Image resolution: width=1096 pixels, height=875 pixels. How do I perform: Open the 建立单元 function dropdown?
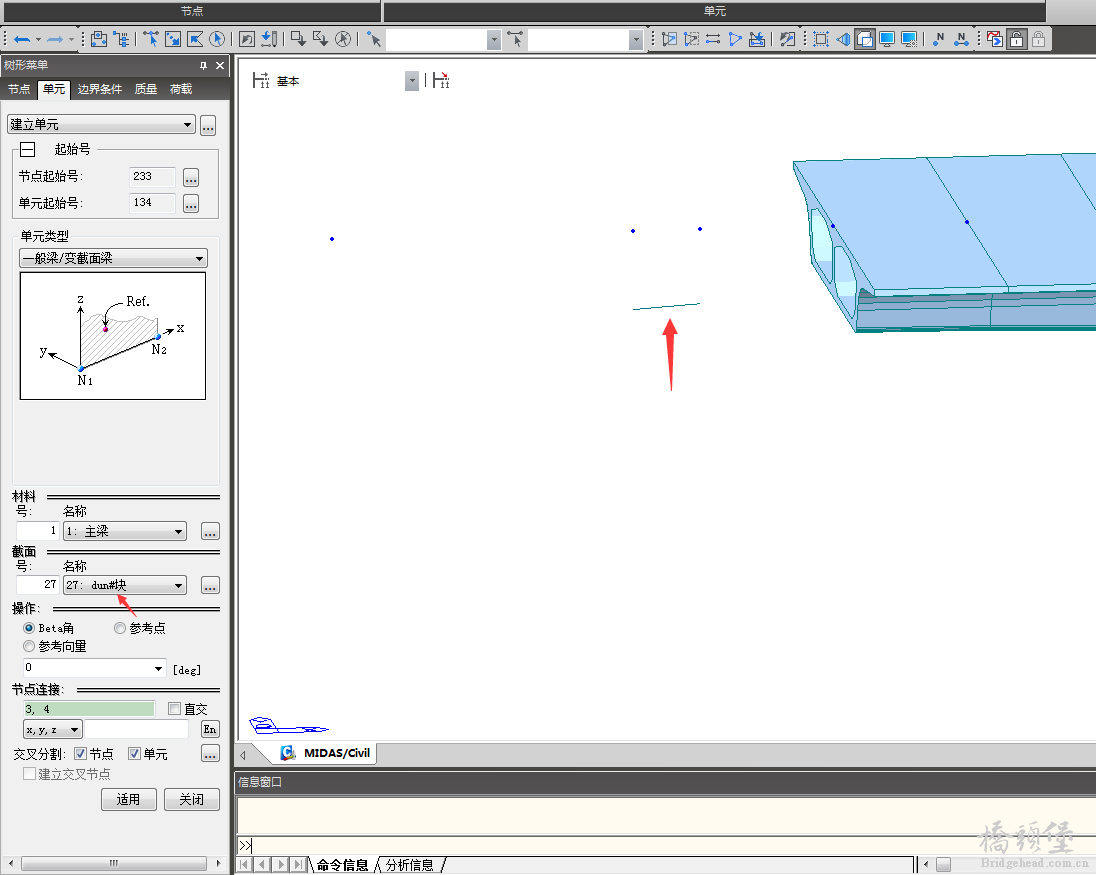tap(101, 124)
